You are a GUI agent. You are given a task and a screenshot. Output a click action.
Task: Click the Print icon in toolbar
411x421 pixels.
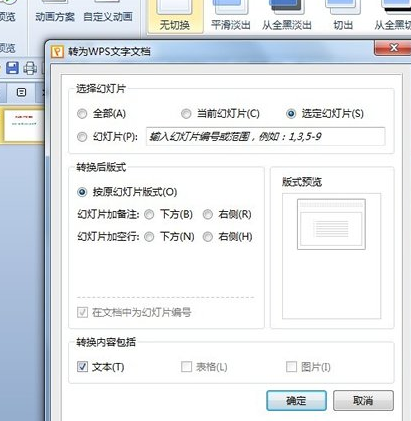[x=30, y=68]
